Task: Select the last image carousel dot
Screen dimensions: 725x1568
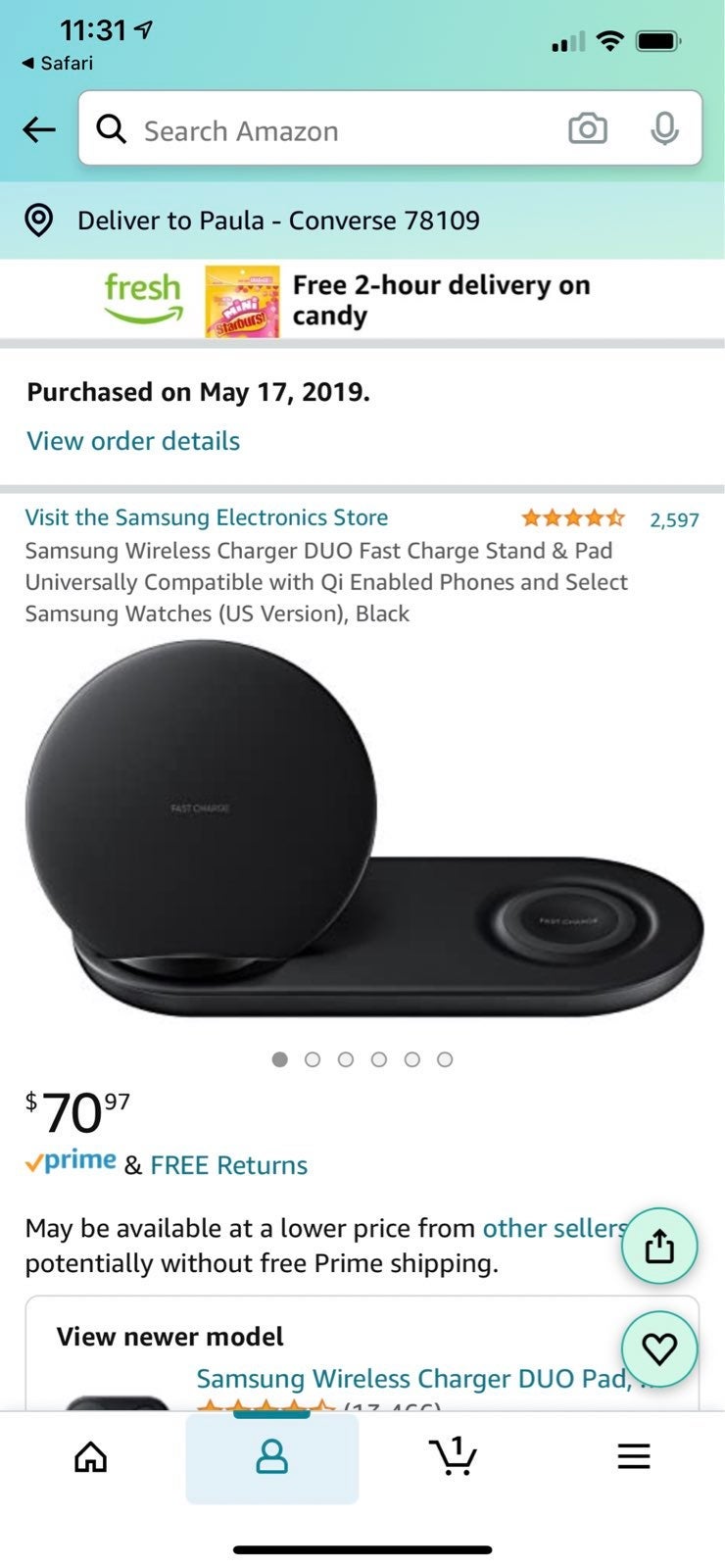Action: [445, 1059]
